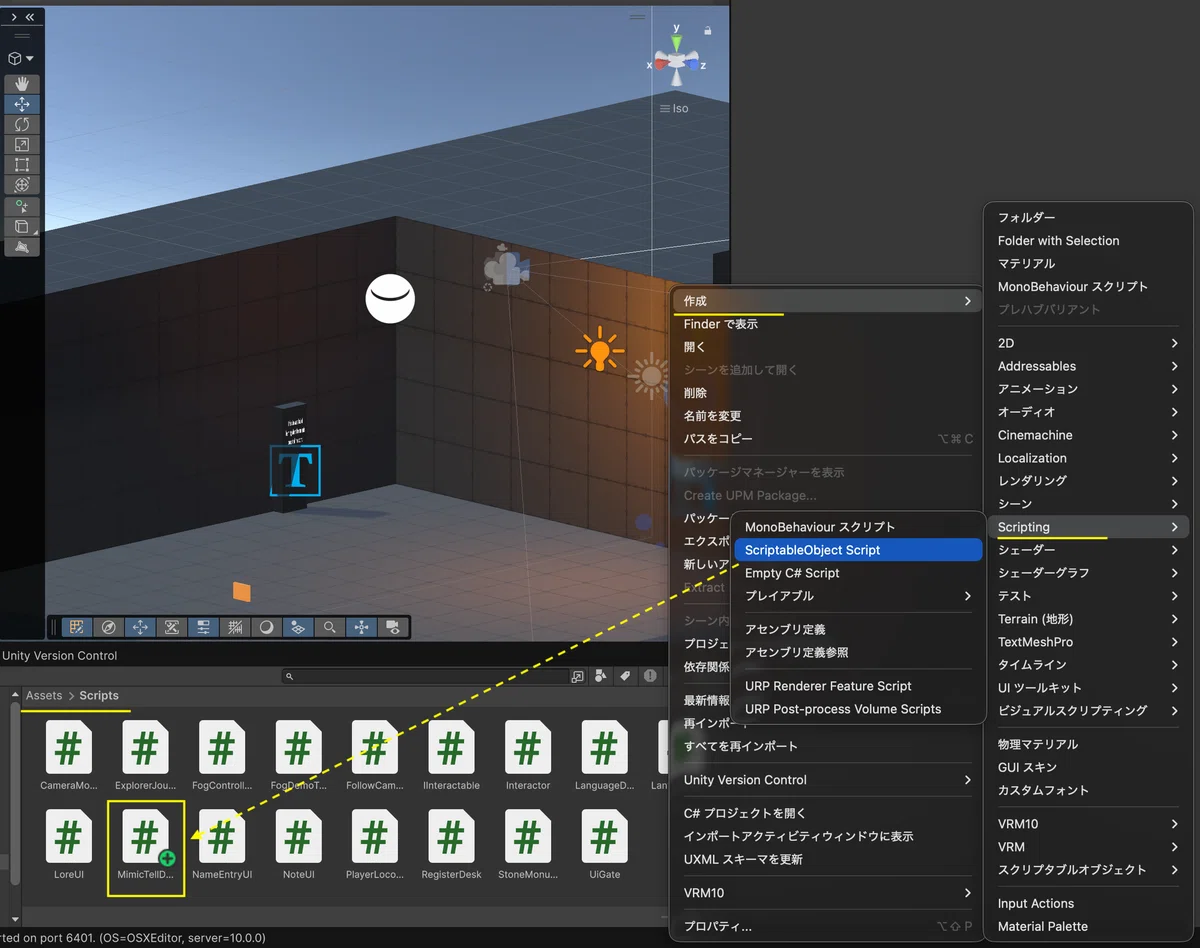Toggle scene grid snapping overlay button

point(75,627)
